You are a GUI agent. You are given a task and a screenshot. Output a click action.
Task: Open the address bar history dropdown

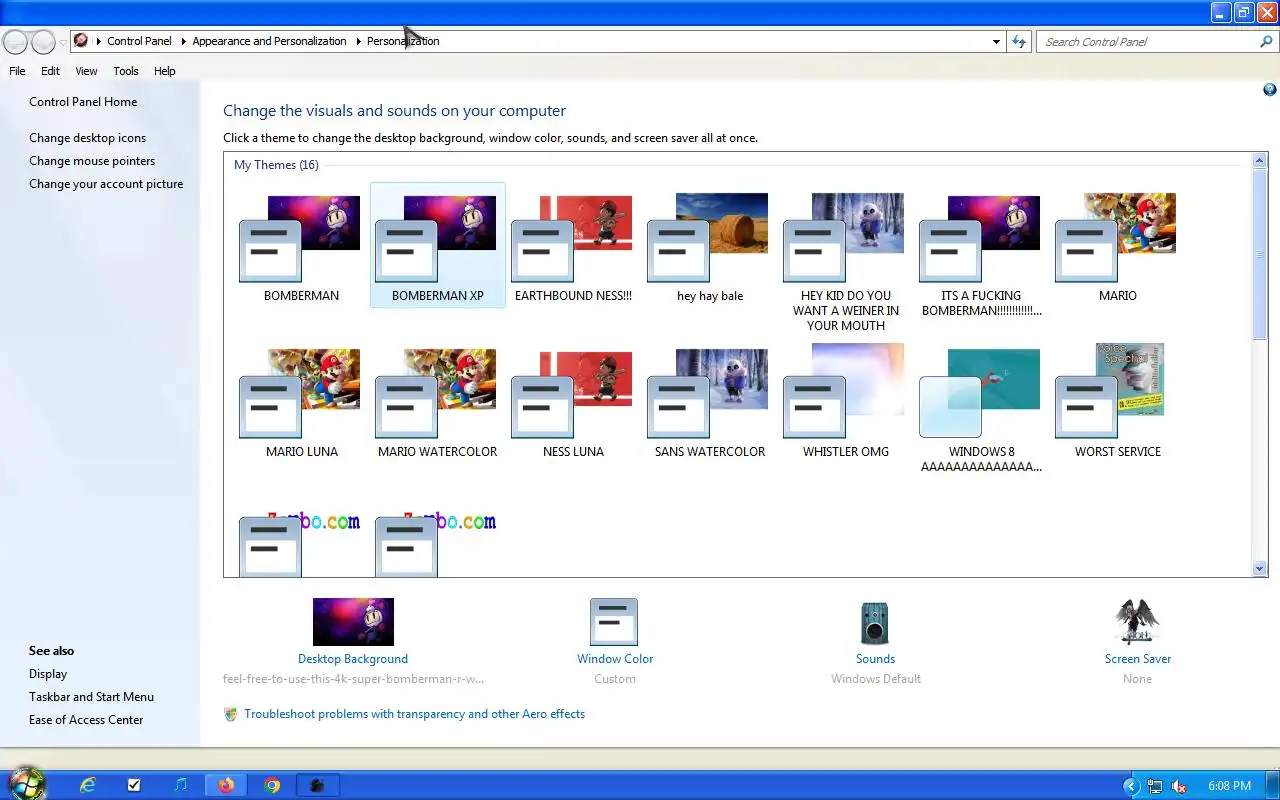pos(996,42)
